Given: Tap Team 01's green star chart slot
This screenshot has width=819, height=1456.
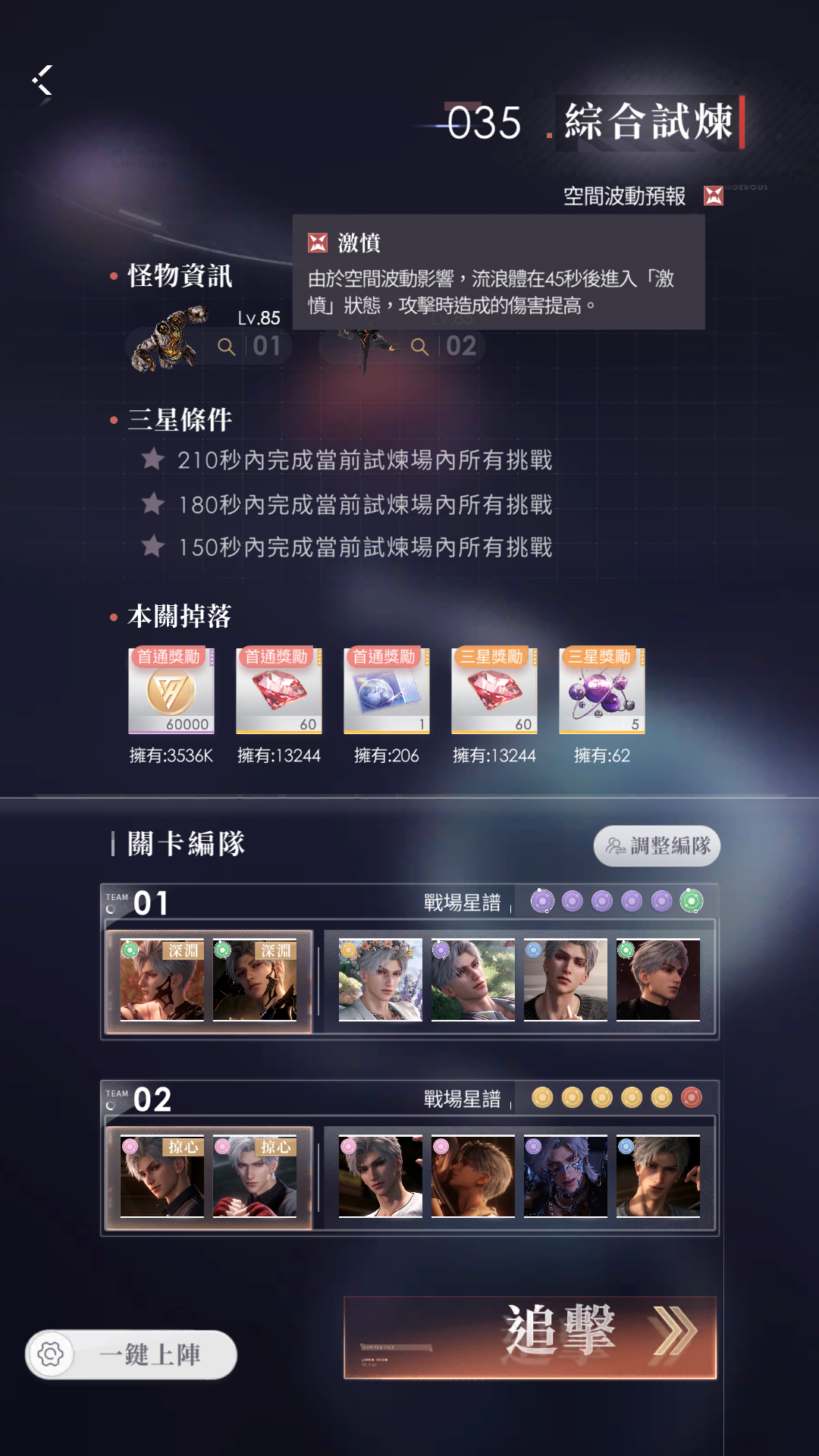Looking at the screenshot, I should (692, 901).
